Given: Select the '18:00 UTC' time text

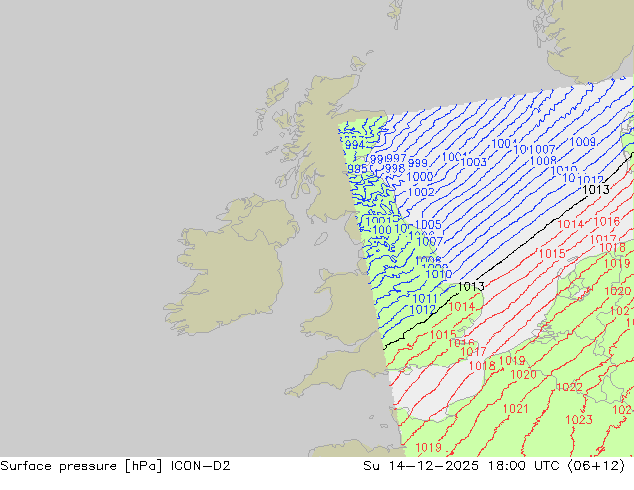Looking at the screenshot, I should [x=524, y=466].
